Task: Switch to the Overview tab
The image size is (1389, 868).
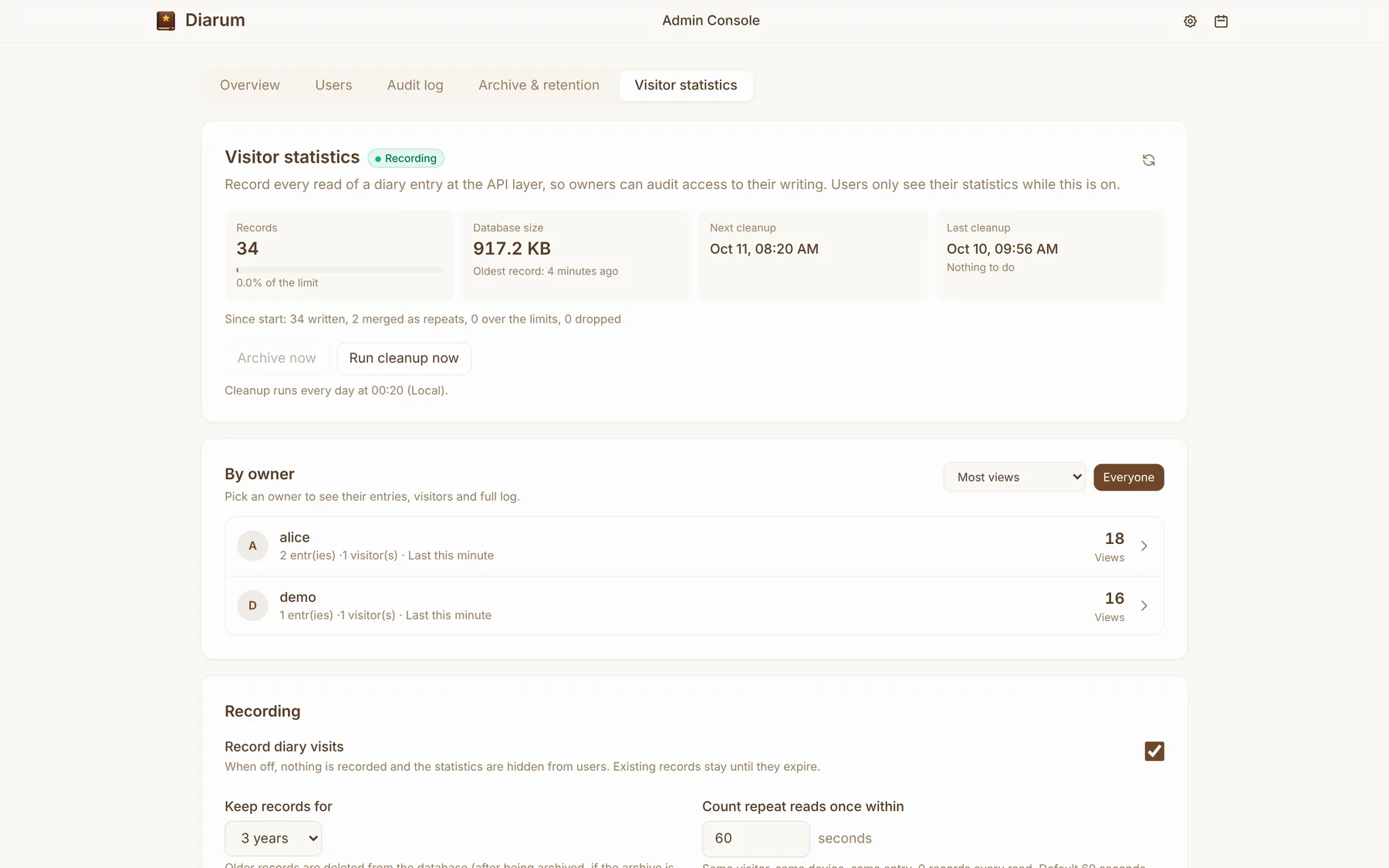Action: (x=250, y=86)
